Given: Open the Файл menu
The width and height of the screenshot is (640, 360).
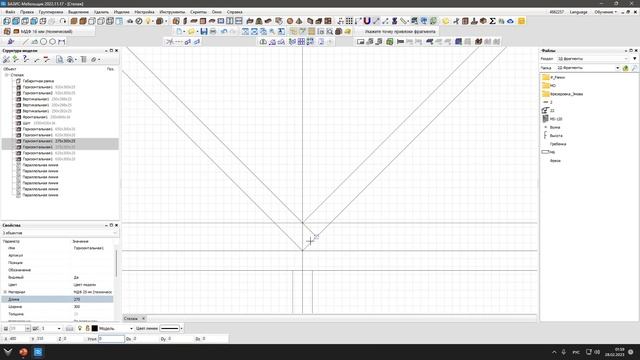Looking at the screenshot, I should click(10, 12).
